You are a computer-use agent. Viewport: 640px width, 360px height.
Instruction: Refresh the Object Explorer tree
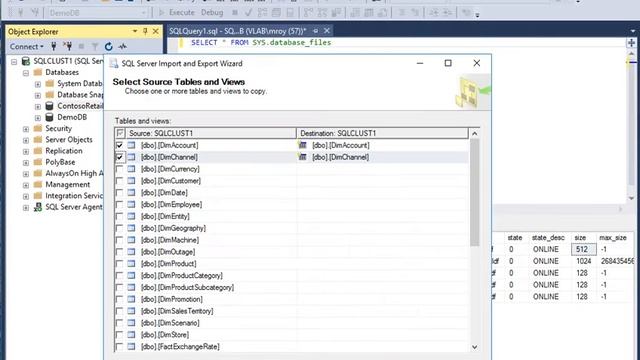coord(108,47)
